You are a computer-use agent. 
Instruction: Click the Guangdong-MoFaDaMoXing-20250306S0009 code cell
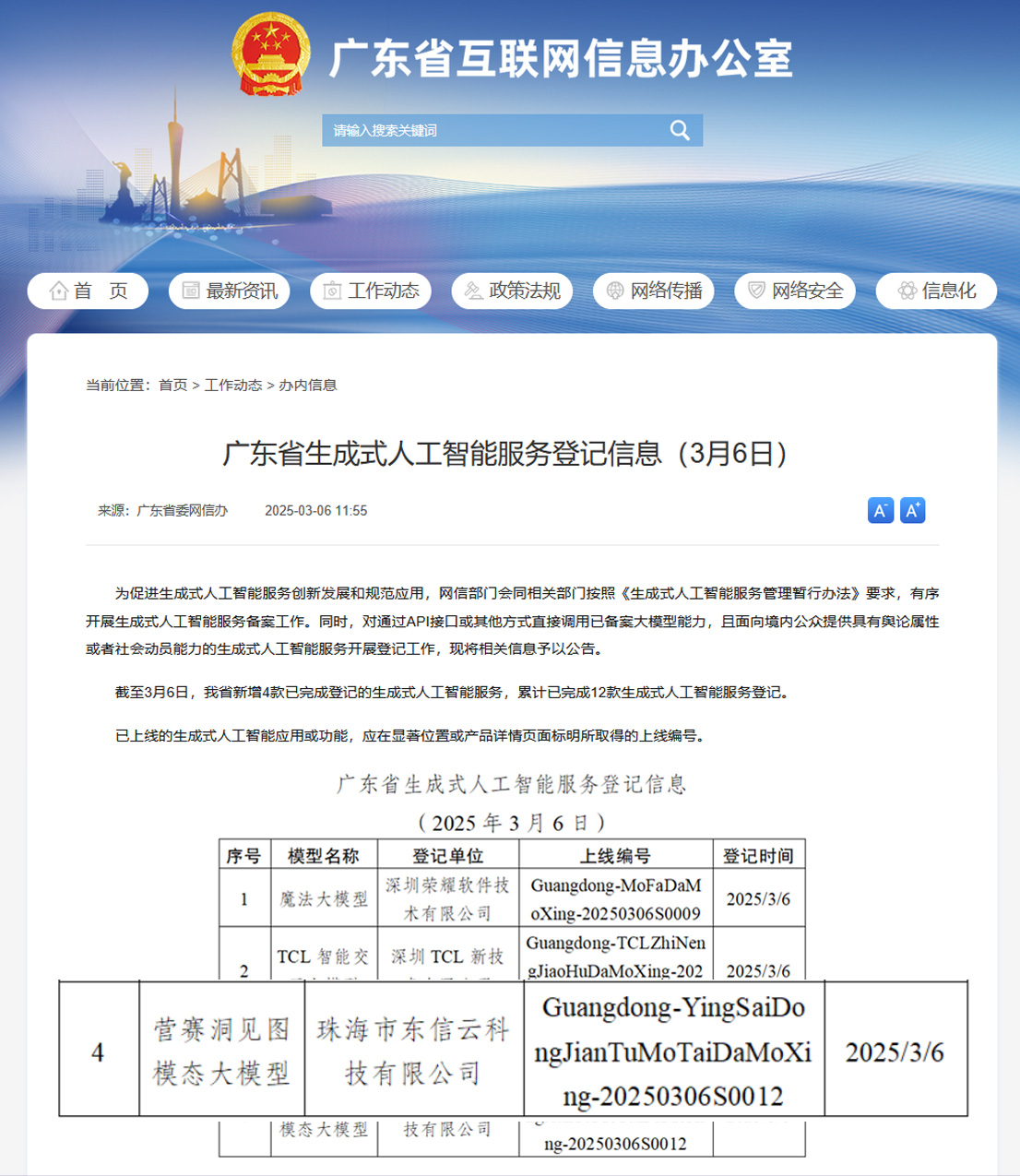click(x=616, y=898)
